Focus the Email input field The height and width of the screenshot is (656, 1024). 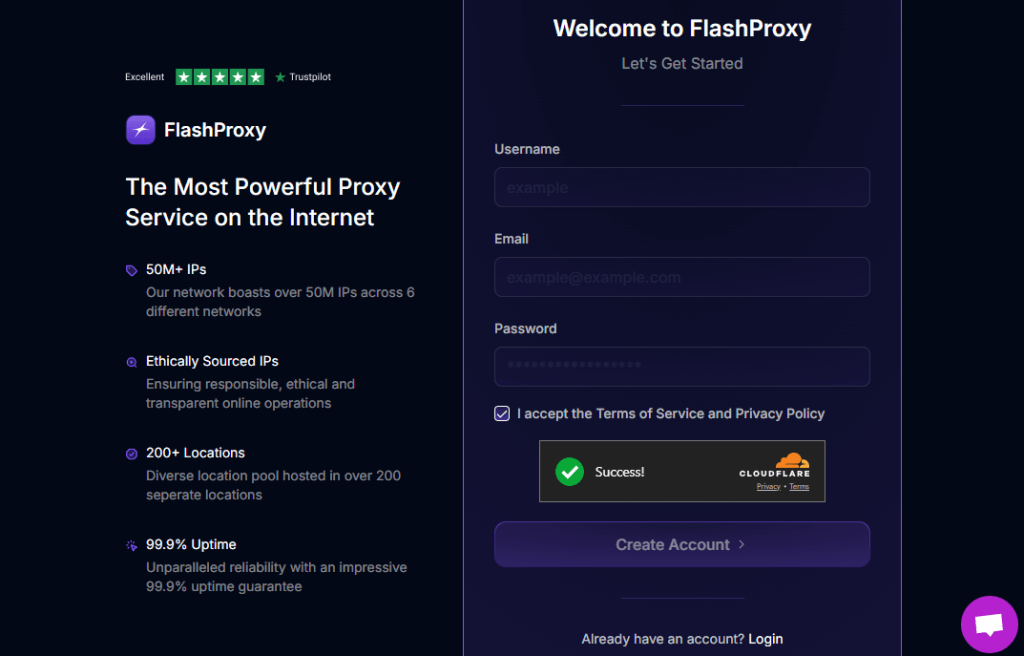681,277
